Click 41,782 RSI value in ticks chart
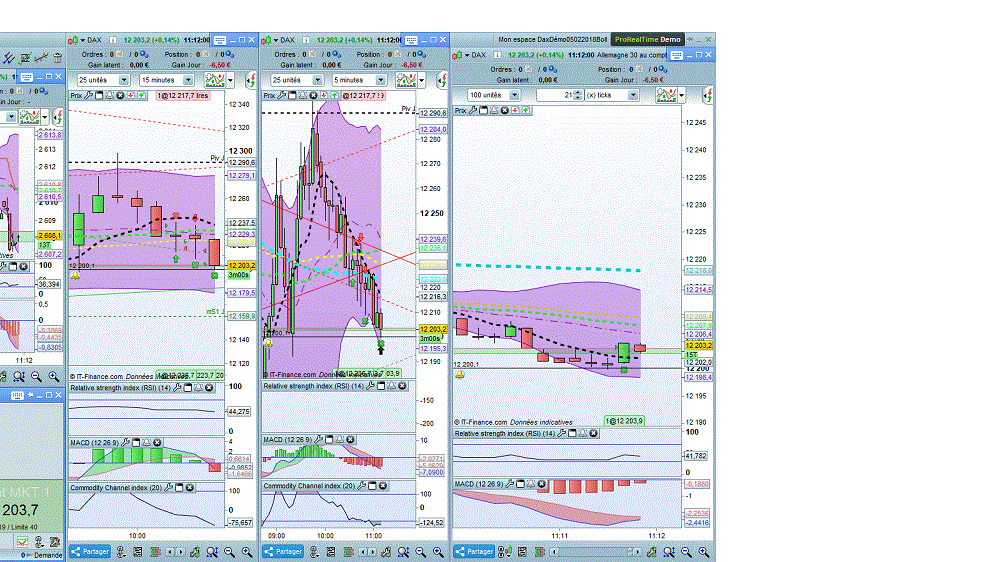Image resolution: width=1000 pixels, height=562 pixels. pos(696,456)
